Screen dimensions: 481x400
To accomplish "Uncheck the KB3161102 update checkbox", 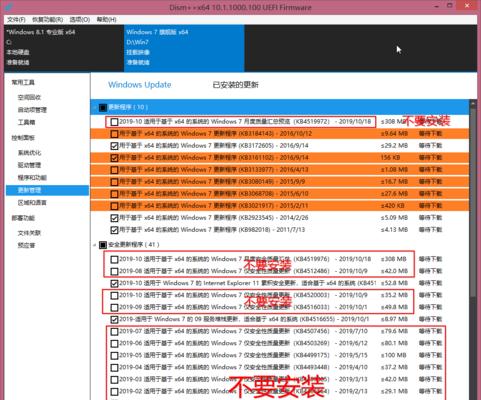I will pos(114,158).
